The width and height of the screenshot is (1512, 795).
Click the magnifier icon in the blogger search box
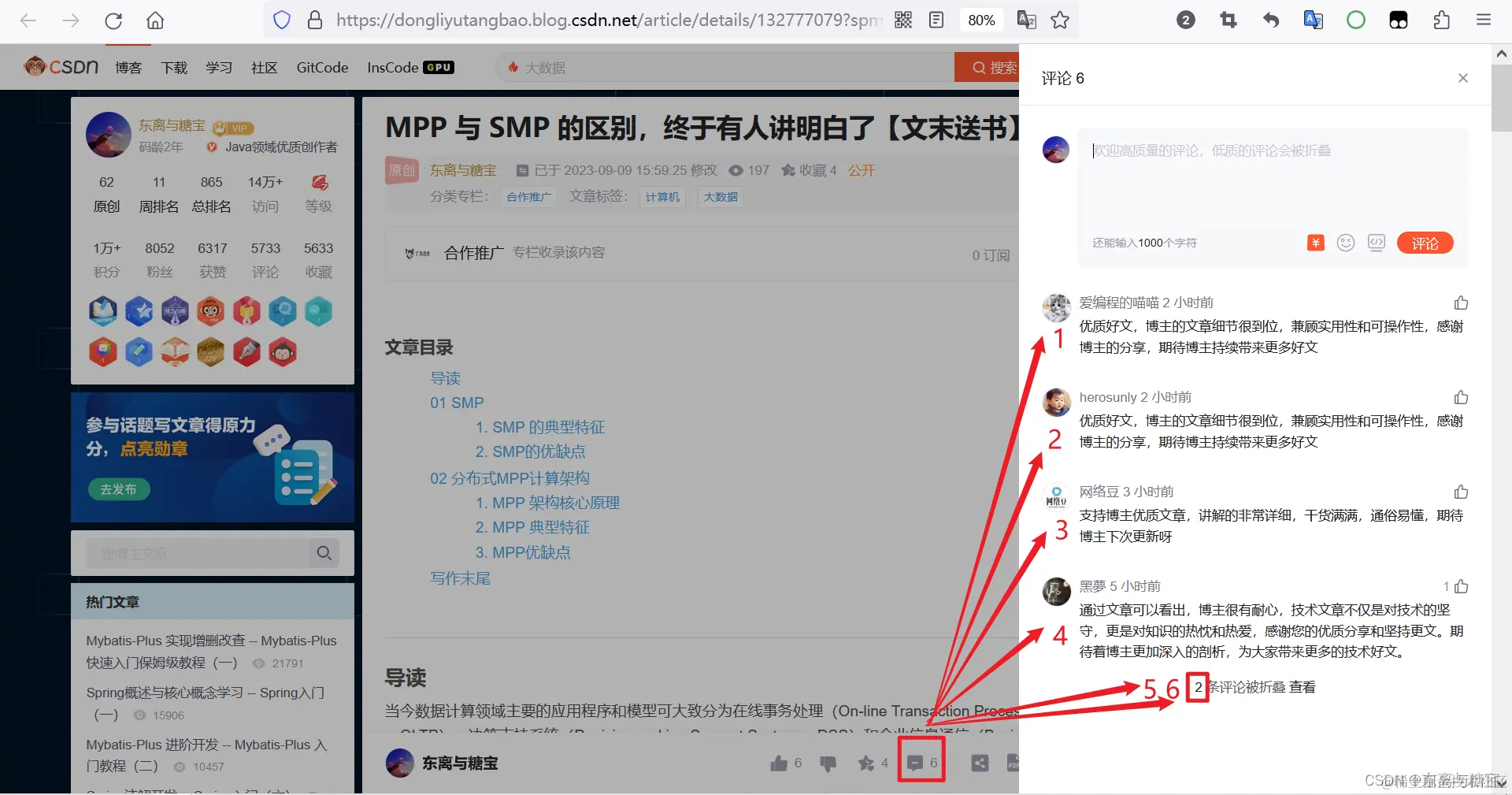(x=324, y=553)
